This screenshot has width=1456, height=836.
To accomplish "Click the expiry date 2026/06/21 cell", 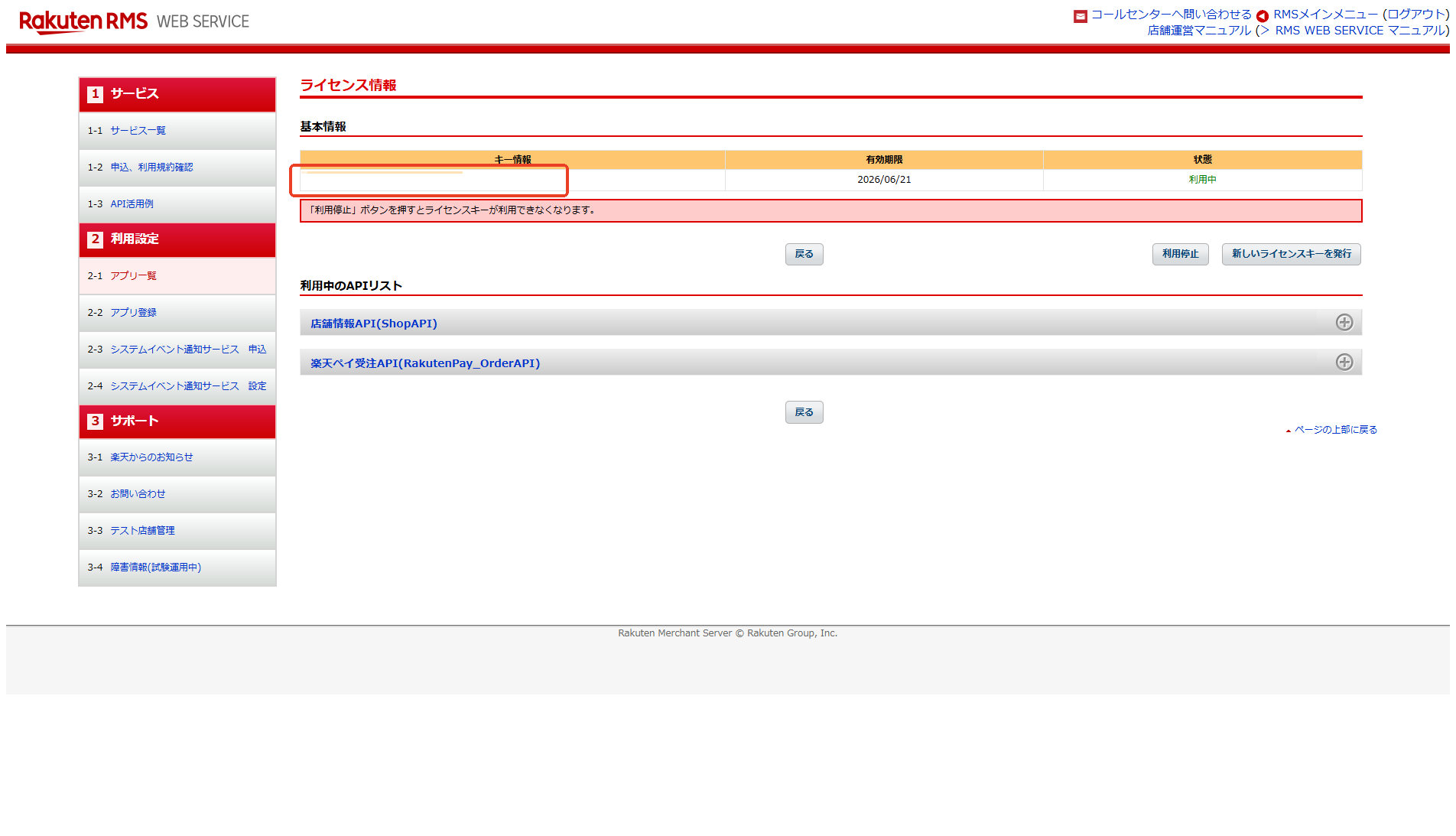I will tap(884, 180).
